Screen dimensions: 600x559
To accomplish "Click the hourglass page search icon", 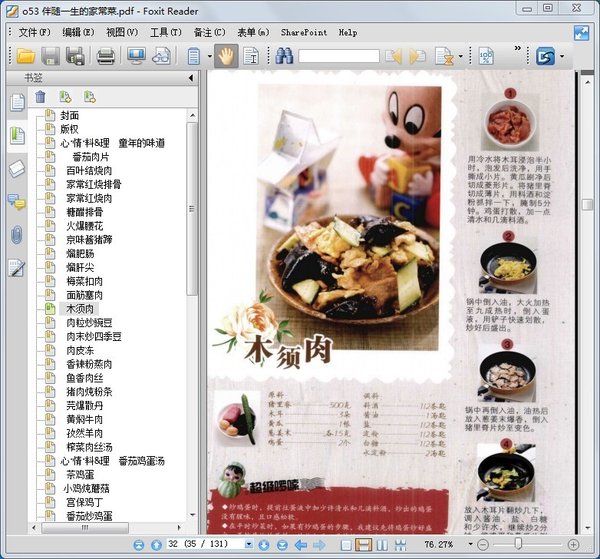I will coord(444,56).
